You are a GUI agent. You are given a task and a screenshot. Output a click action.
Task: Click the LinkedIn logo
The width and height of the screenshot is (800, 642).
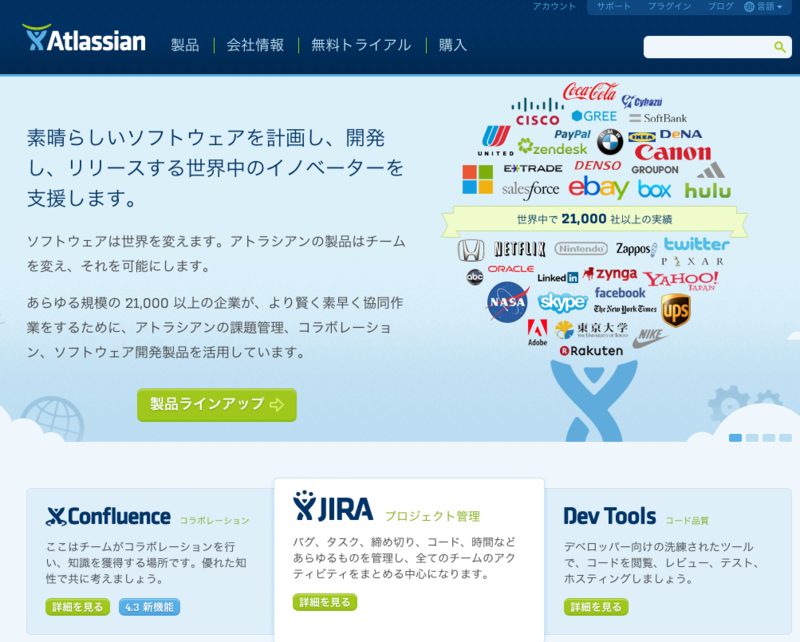pyautogui.click(x=558, y=278)
